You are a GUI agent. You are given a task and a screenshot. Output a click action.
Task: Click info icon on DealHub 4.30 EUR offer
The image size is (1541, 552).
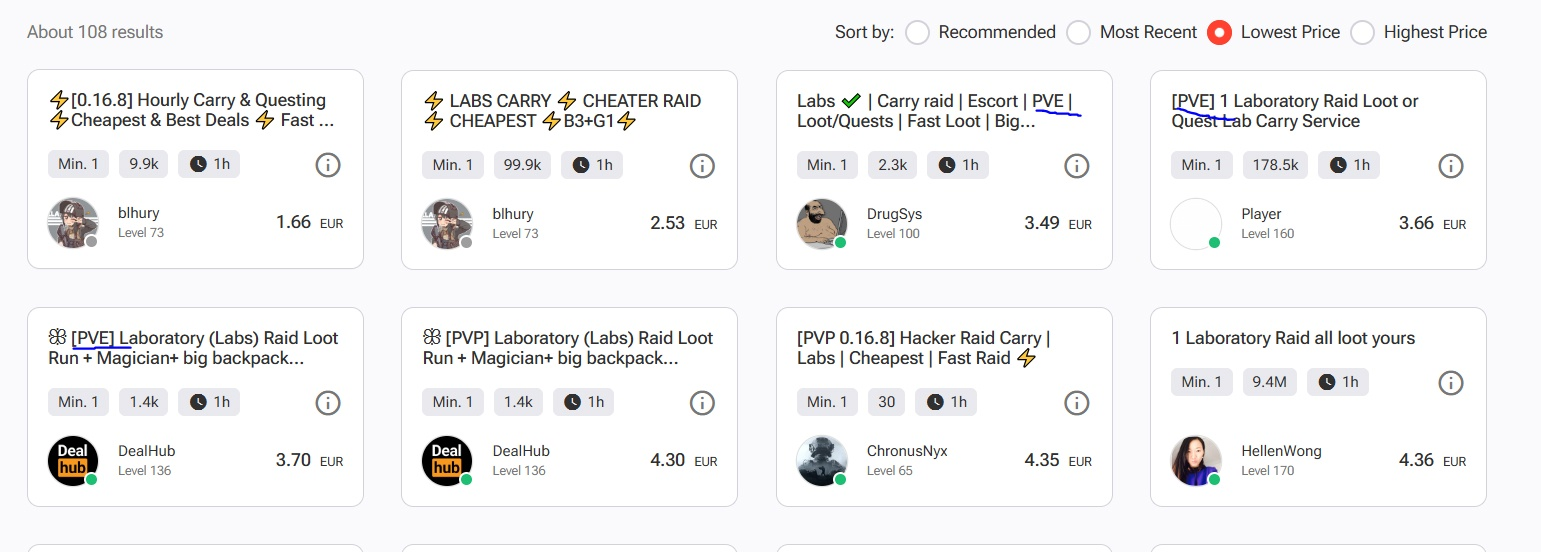point(702,403)
